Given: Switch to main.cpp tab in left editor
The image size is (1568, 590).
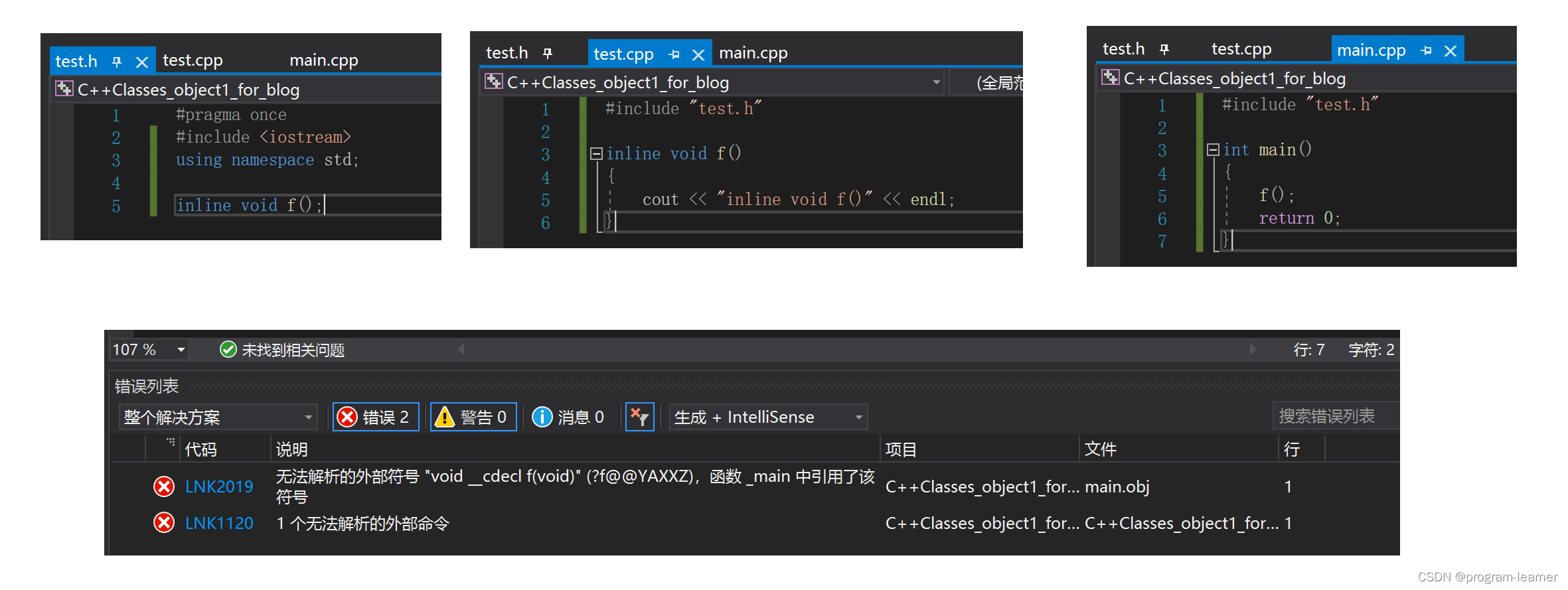Looking at the screenshot, I should coord(324,60).
